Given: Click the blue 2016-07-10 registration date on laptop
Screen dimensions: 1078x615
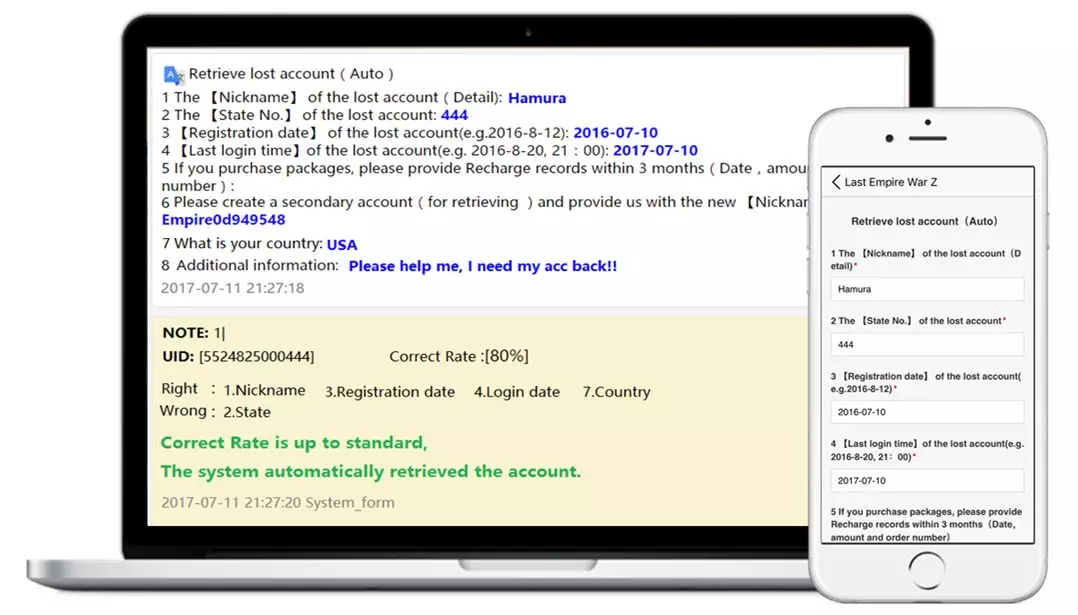Looking at the screenshot, I should (615, 133).
